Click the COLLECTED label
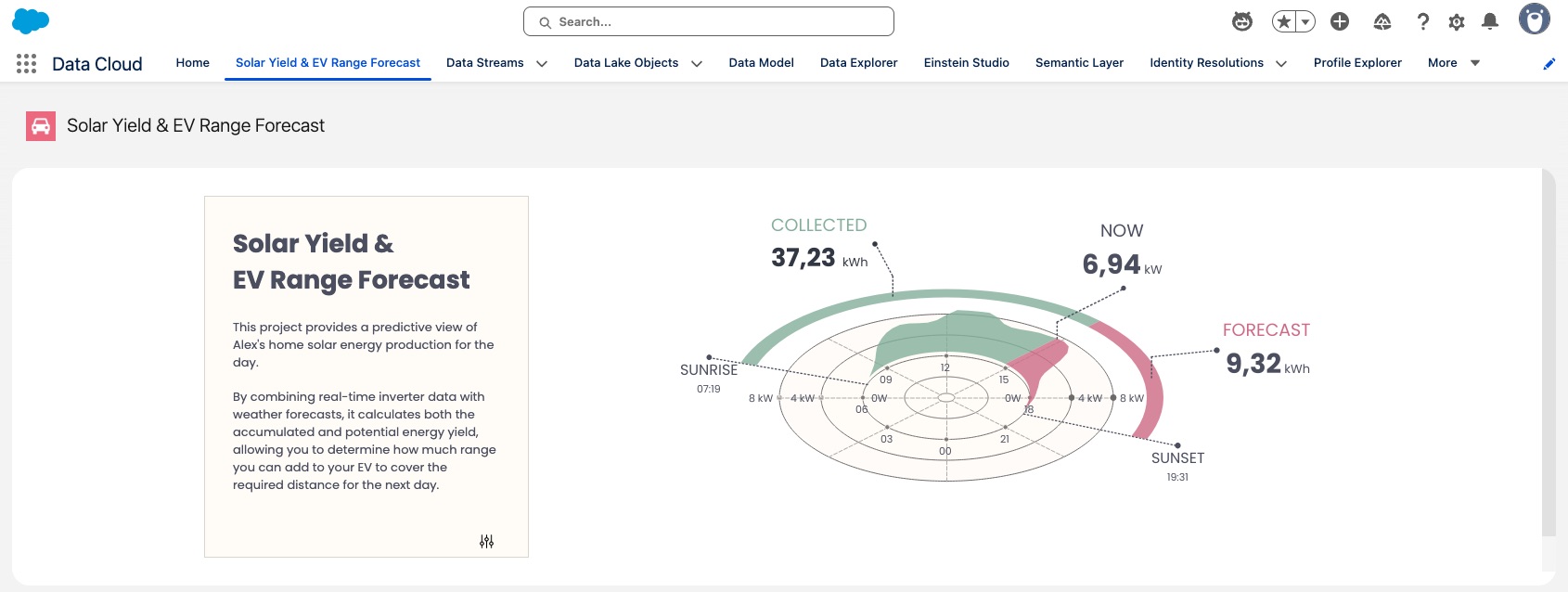Screen dimensions: 1568x592 pyautogui.click(x=819, y=225)
